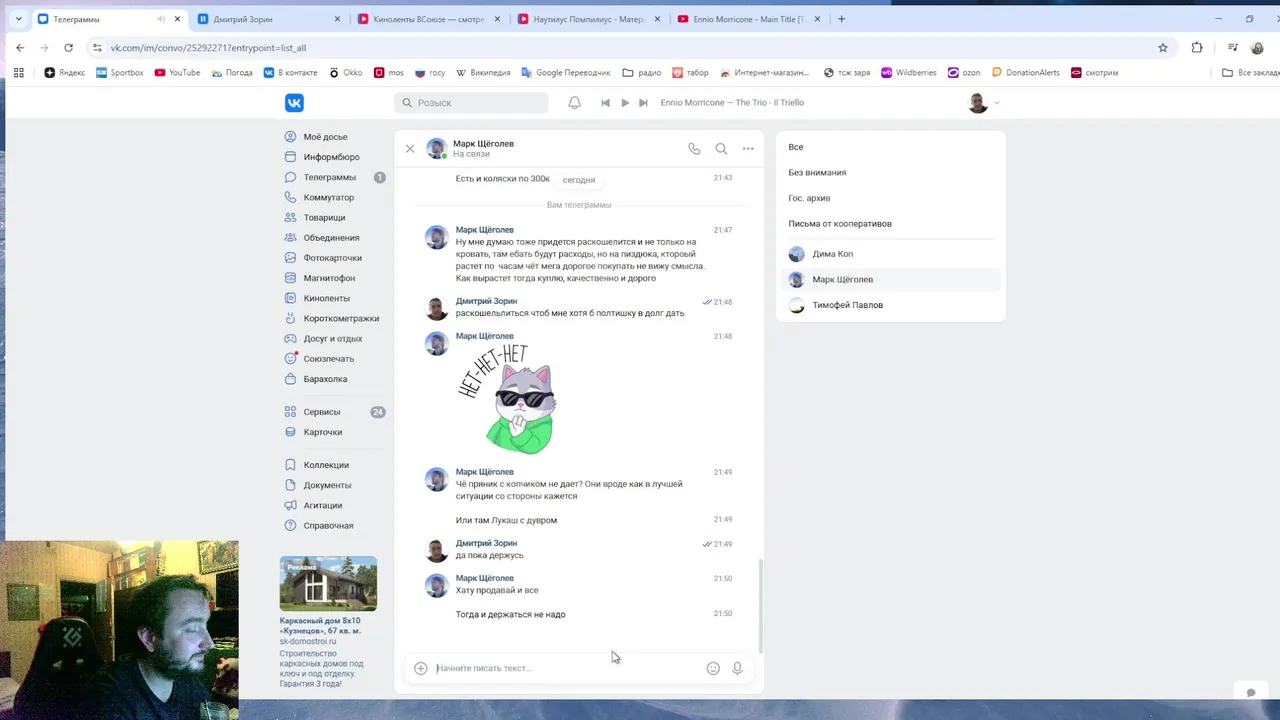Switch to the Ennio Morricone browser tab
1280x720 pixels.
pos(747,19)
